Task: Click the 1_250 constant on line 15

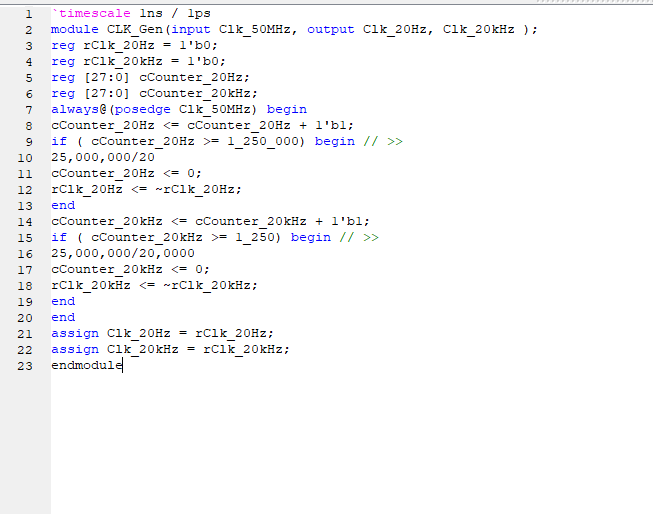Action: coord(255,237)
